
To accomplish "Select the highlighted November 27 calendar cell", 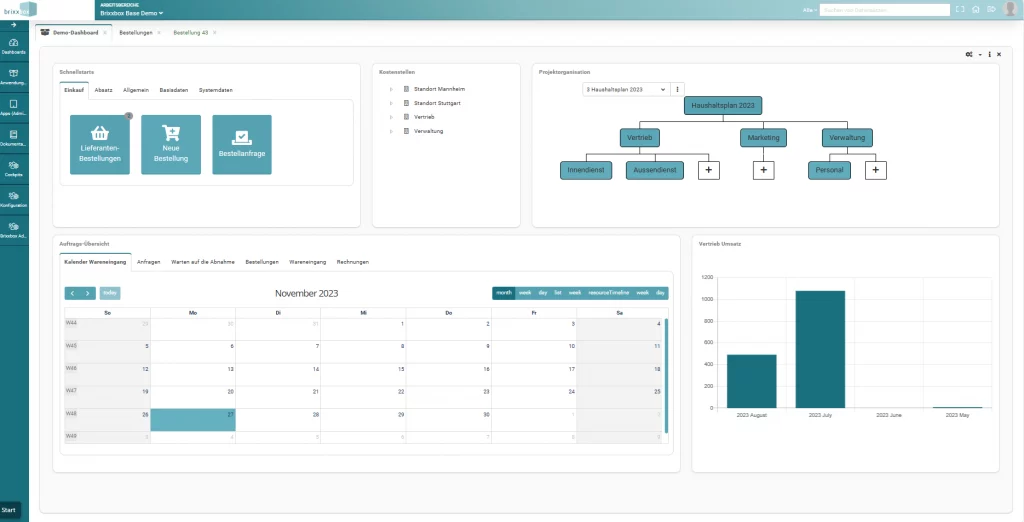I will pos(193,420).
